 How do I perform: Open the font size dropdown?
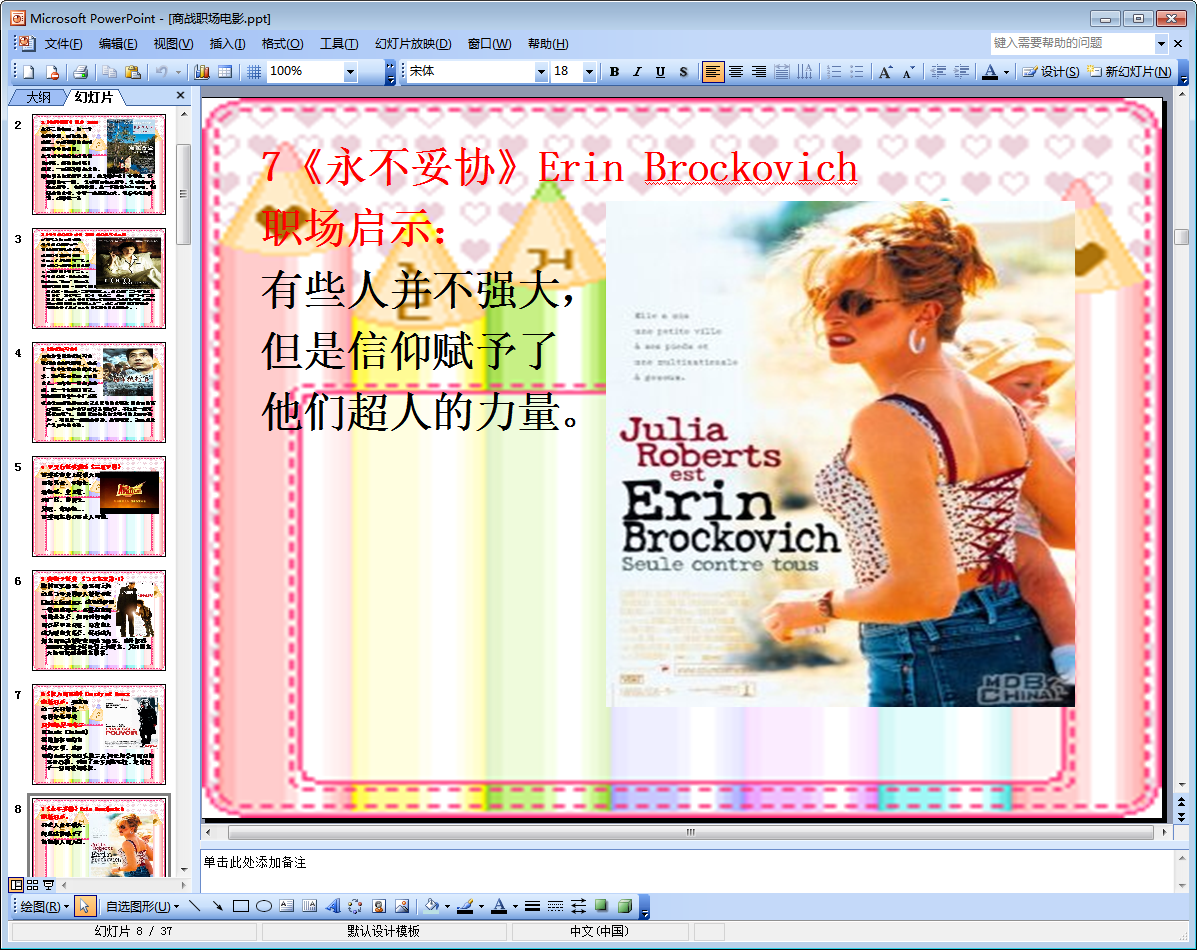pos(589,72)
